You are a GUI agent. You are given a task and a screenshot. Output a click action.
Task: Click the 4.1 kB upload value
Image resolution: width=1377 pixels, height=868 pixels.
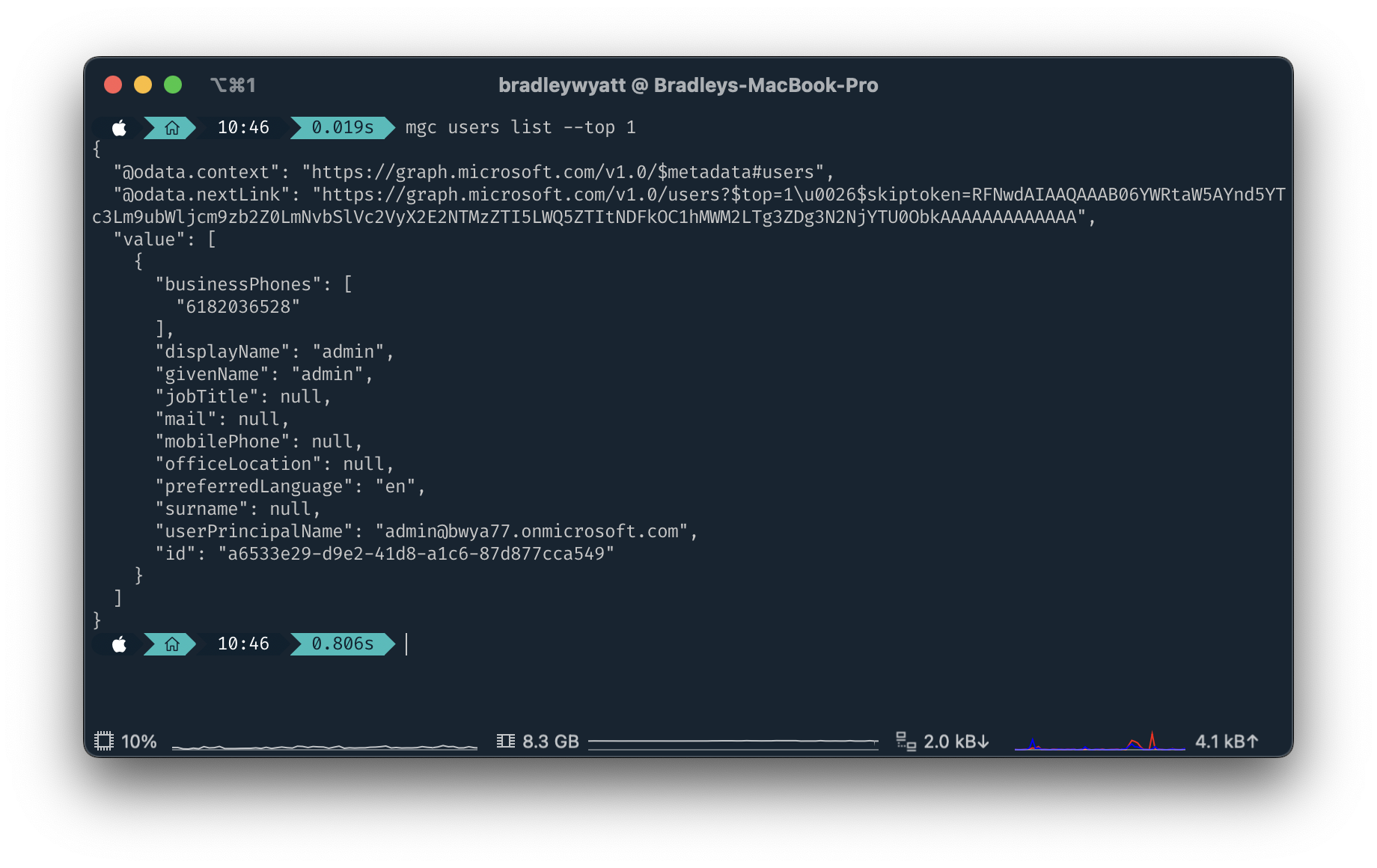pyautogui.click(x=1227, y=742)
